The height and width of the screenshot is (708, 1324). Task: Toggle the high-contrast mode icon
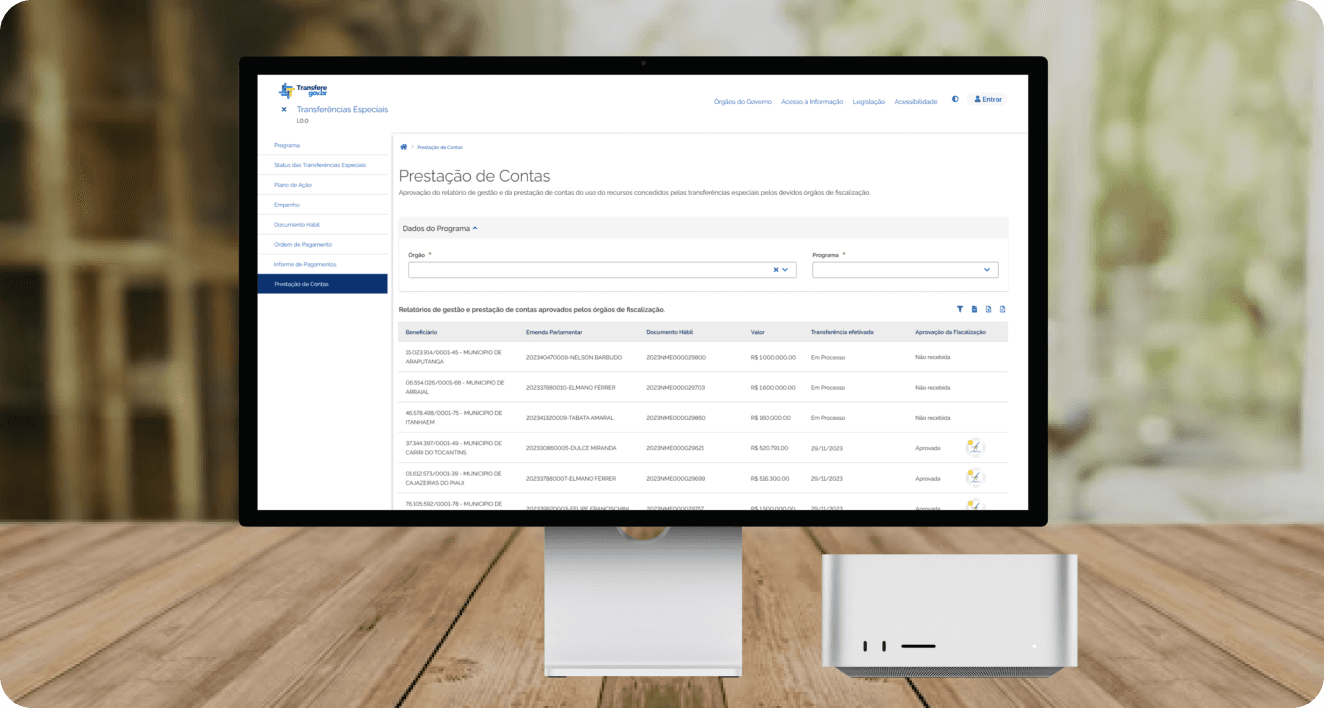955,100
